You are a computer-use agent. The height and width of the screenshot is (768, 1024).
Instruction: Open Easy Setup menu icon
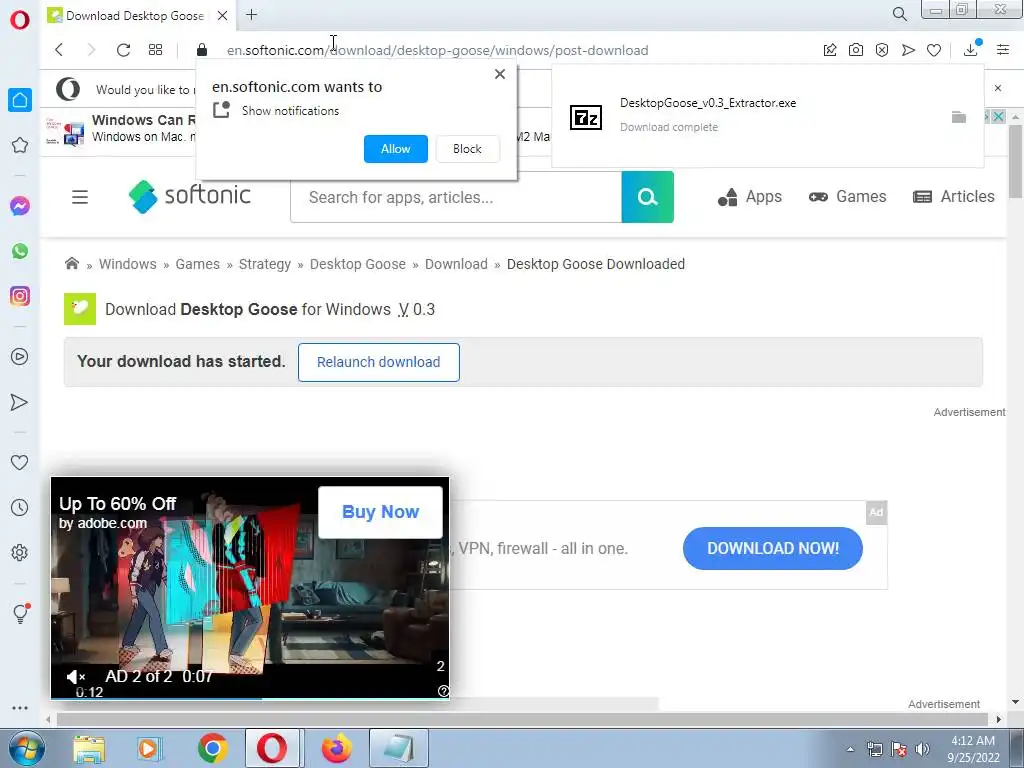1003,50
